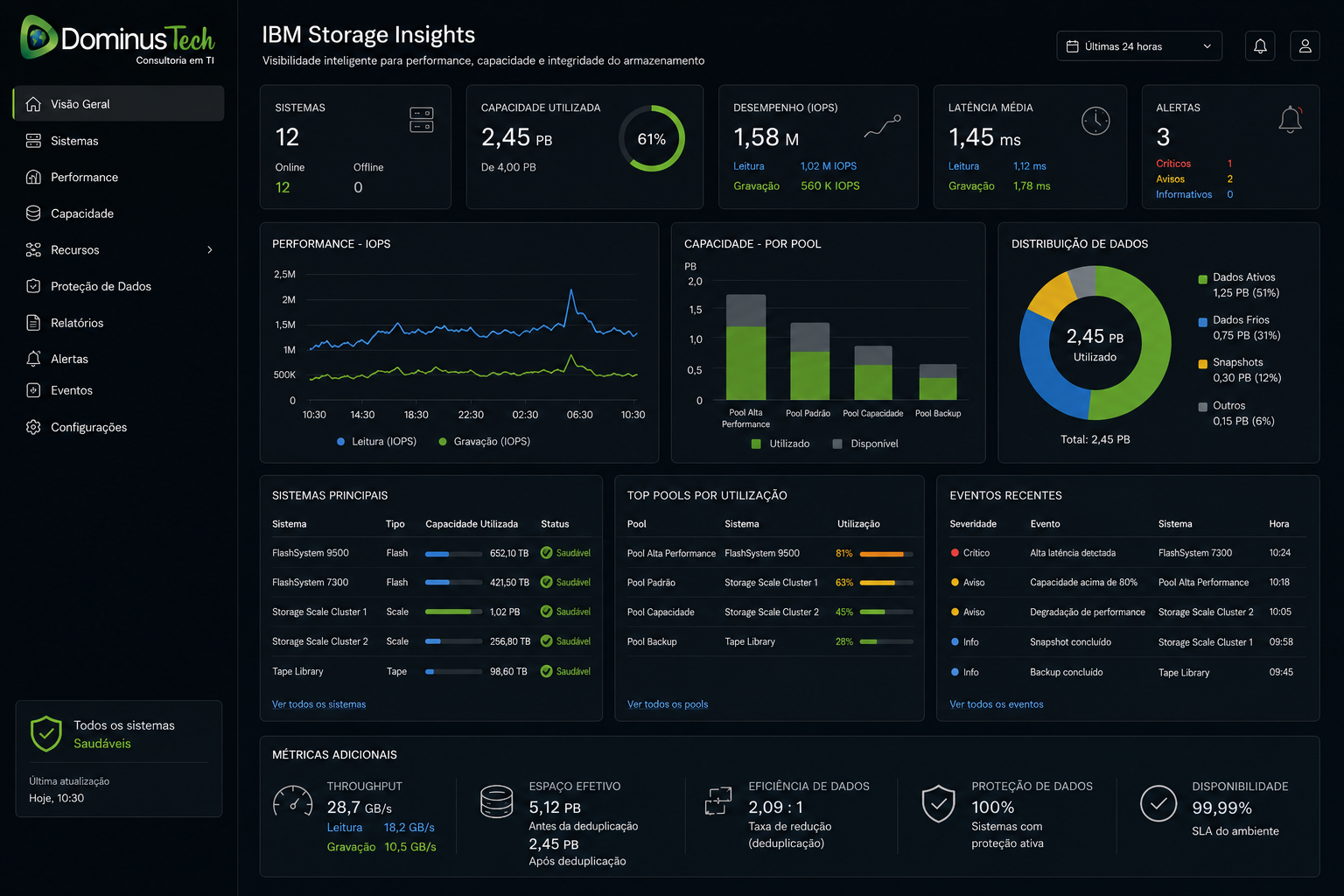Click the Alertas bell icon in the sidebar
1344x896 pixels.
33,359
